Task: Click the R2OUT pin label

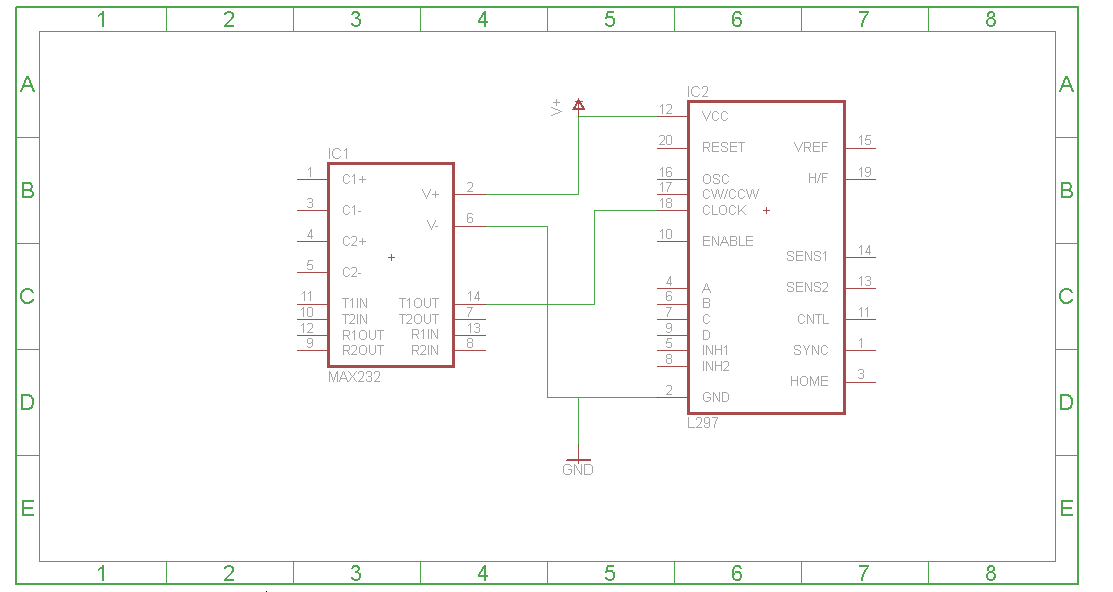Action: (363, 350)
